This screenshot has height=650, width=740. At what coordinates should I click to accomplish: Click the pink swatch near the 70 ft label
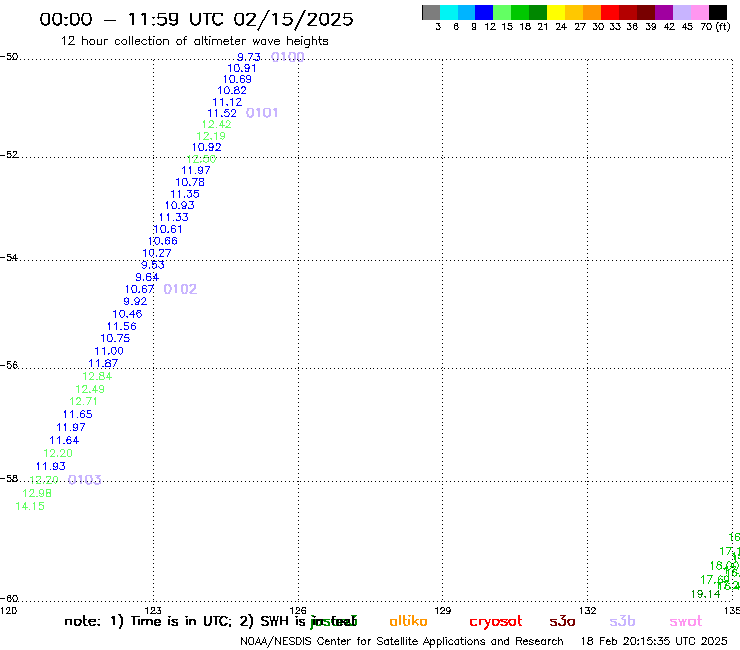click(699, 12)
